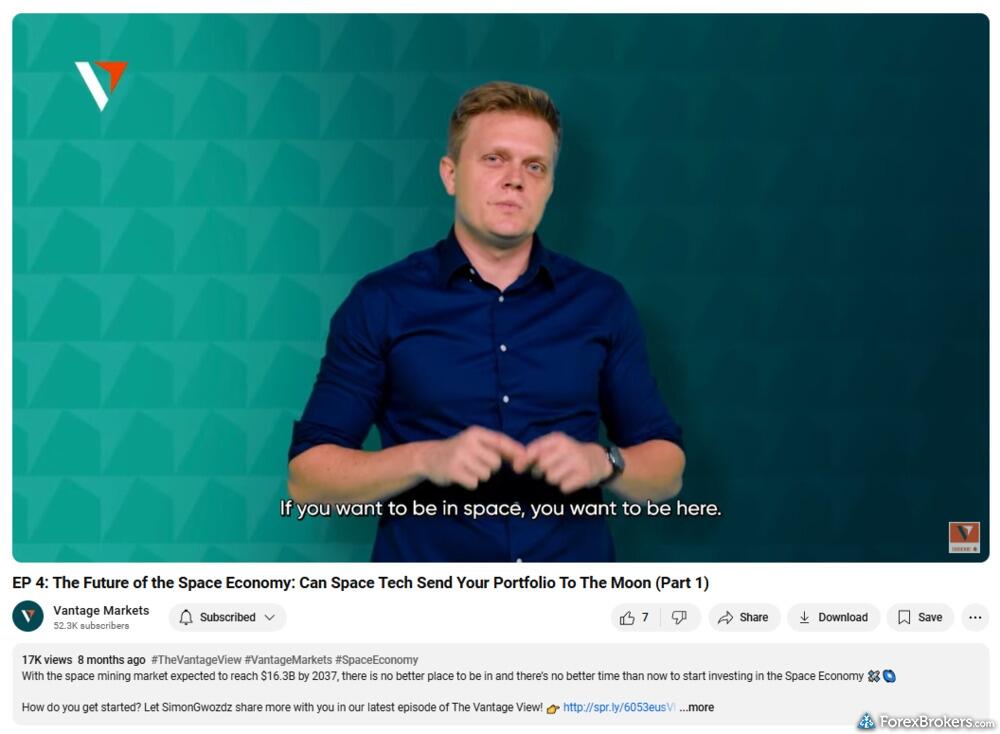Open the Vantage Markets channel name

(101, 610)
